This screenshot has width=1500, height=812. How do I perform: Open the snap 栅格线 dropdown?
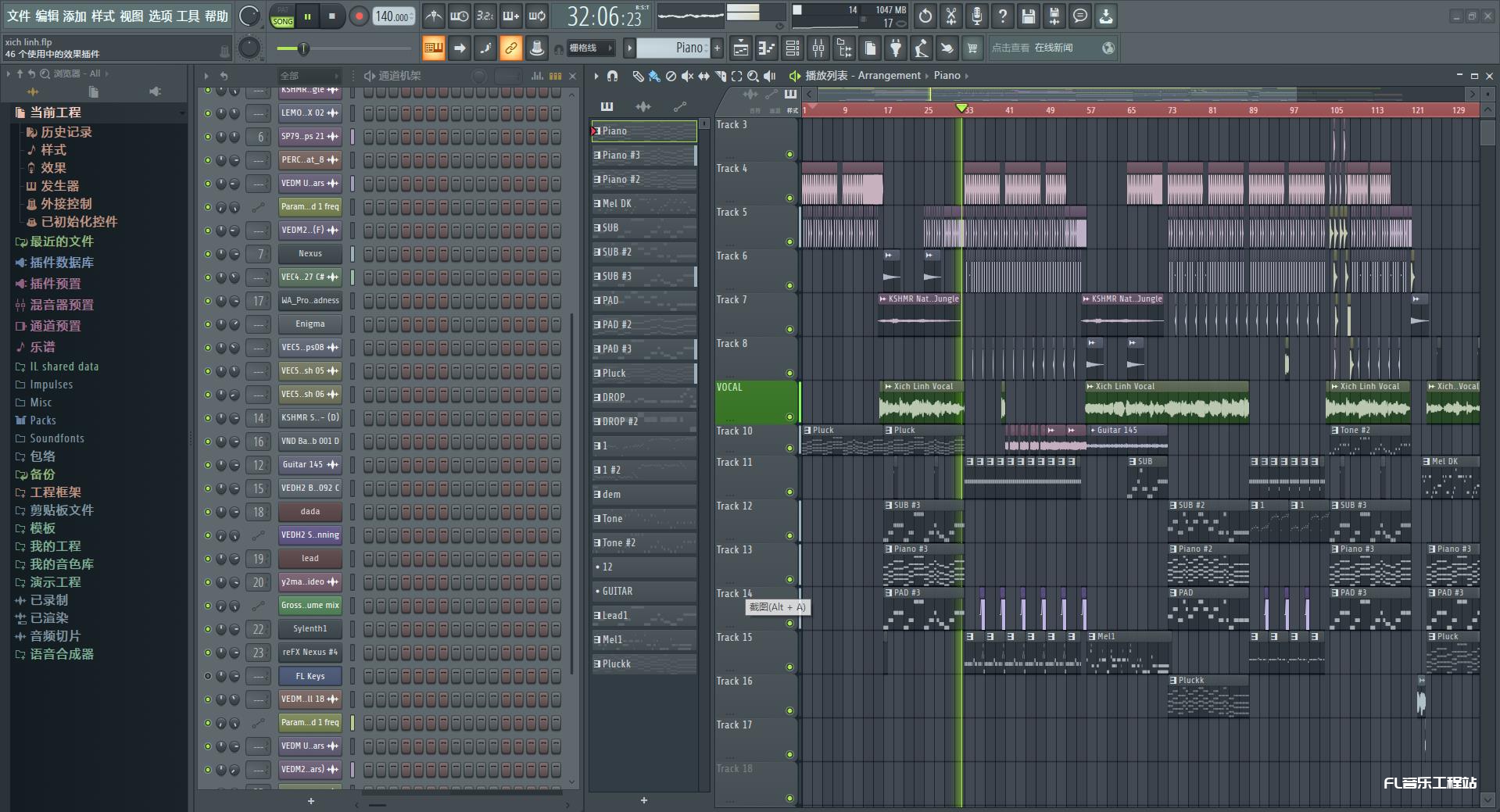589,48
